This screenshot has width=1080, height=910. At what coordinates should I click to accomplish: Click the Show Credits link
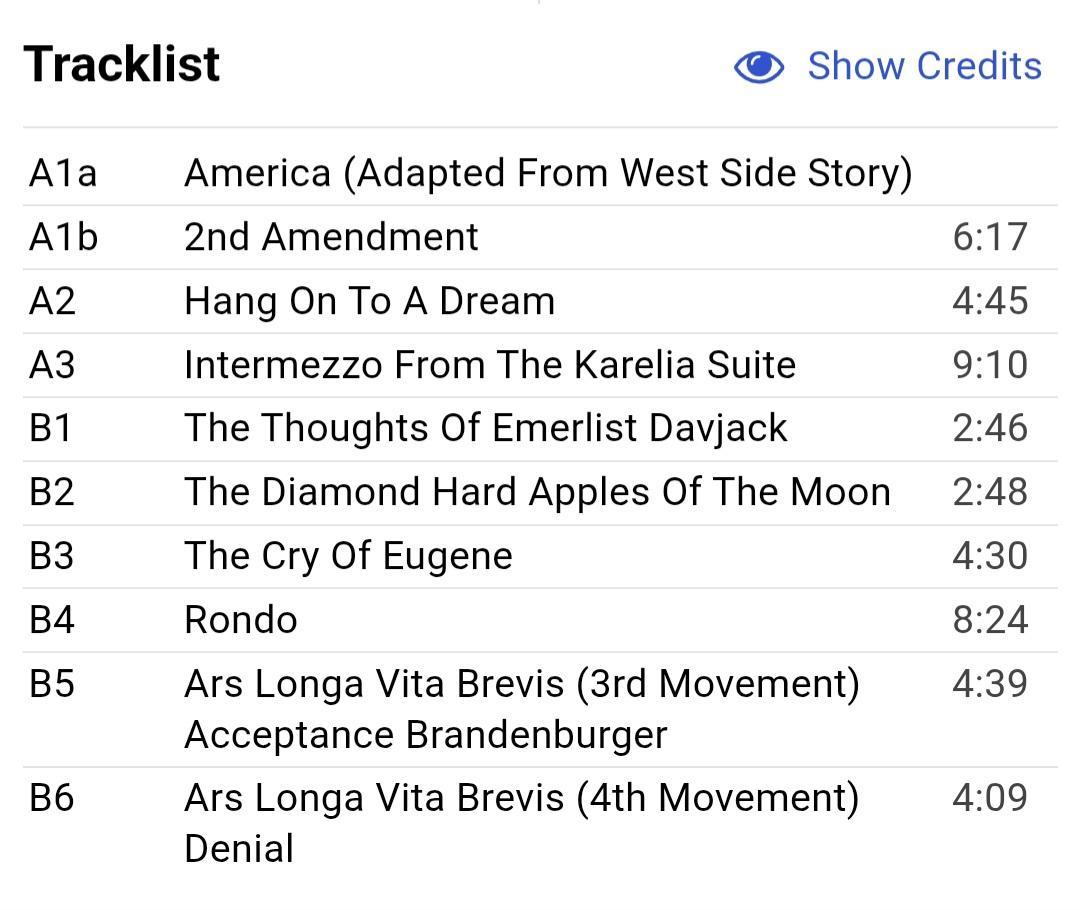point(924,66)
